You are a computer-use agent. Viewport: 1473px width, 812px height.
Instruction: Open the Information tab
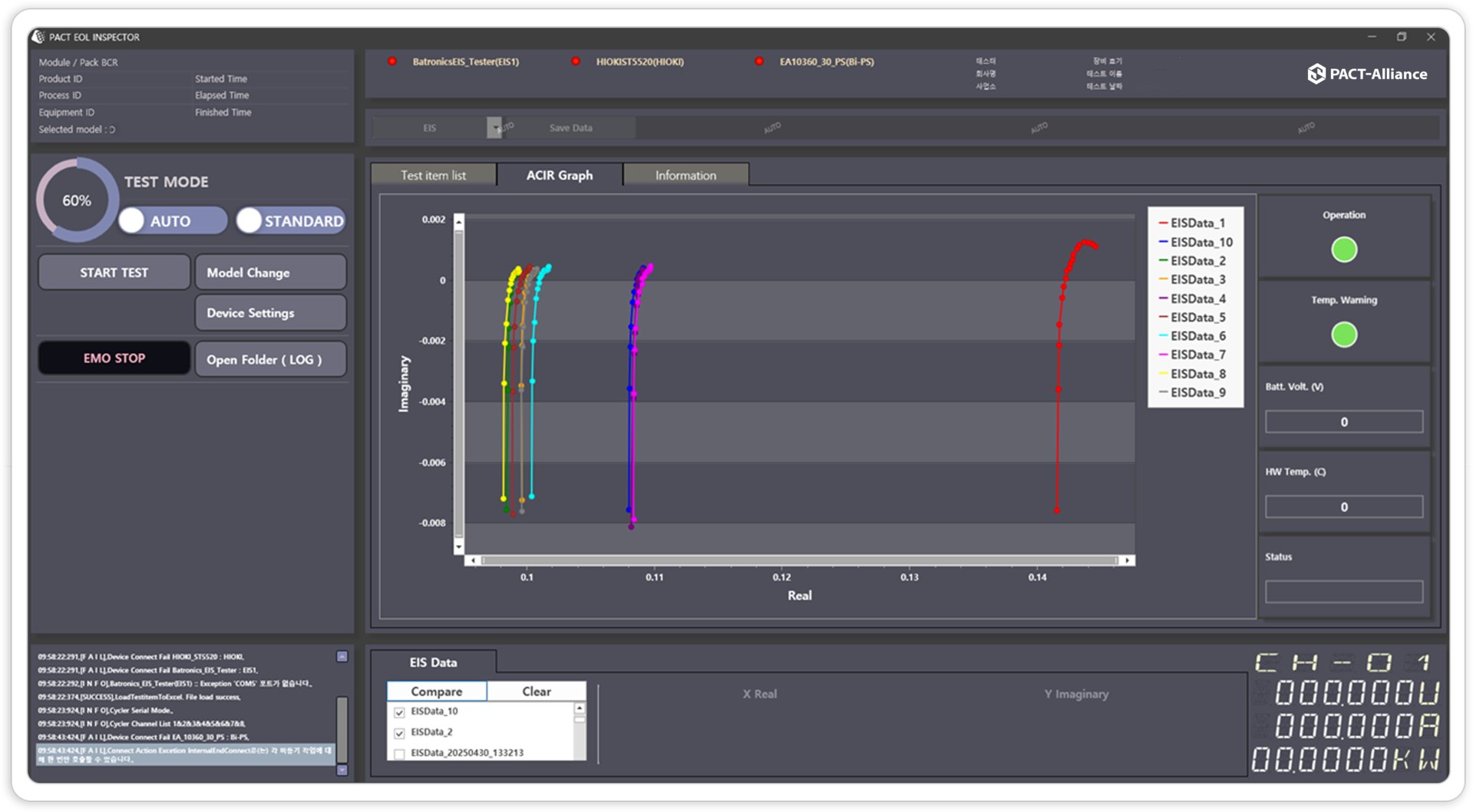(x=685, y=175)
